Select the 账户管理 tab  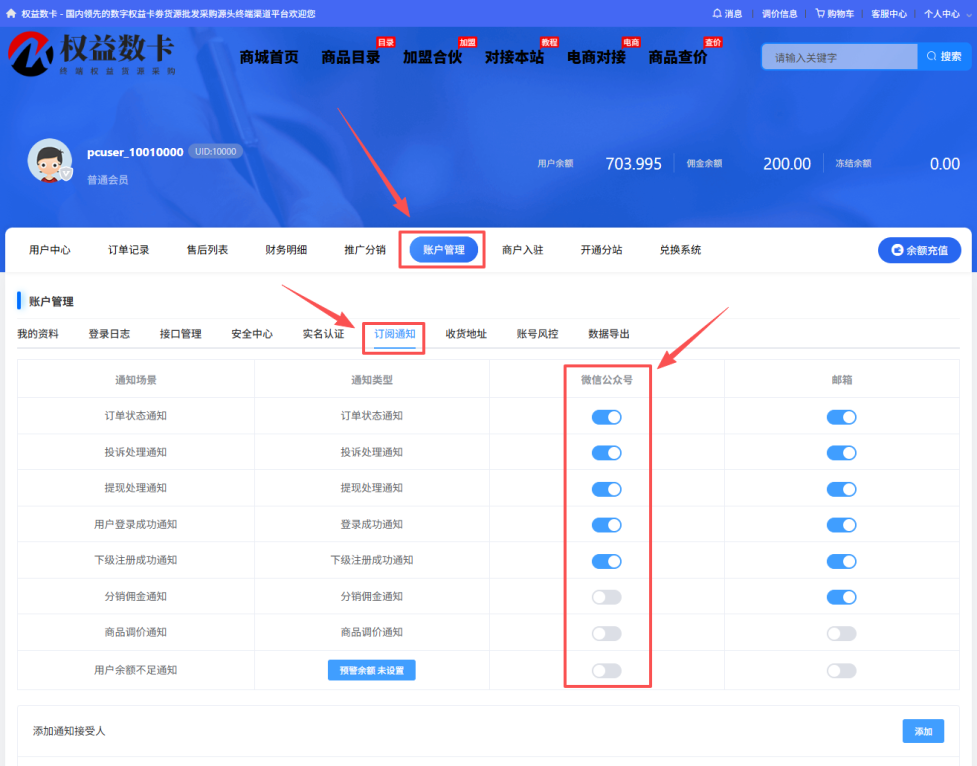pyautogui.click(x=444, y=250)
